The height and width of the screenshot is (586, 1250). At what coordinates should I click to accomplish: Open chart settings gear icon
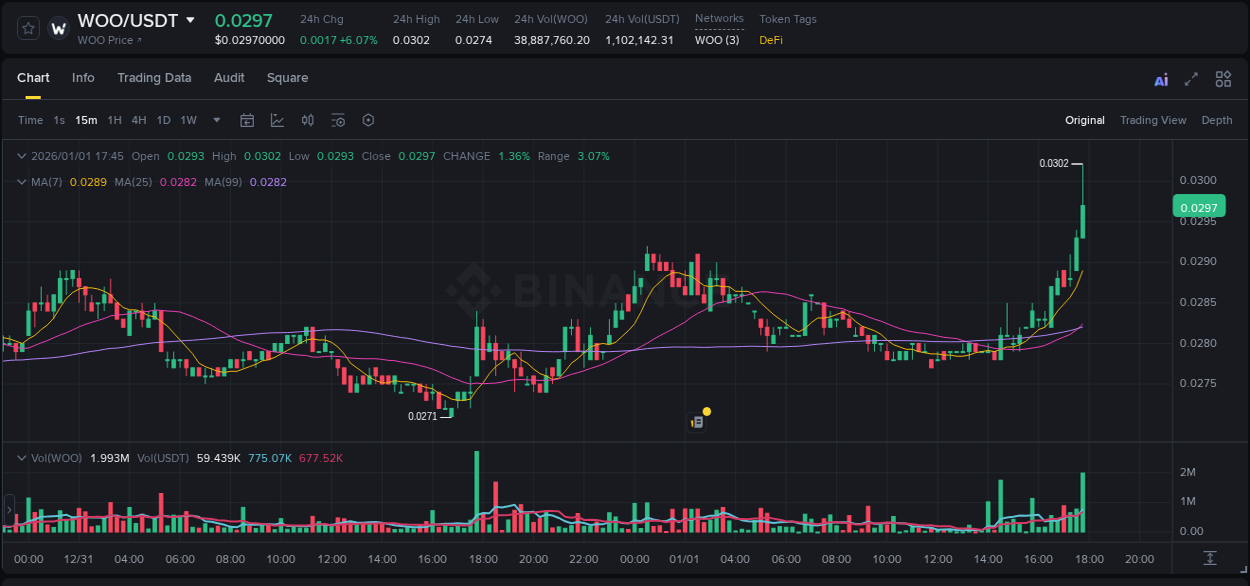pos(368,119)
